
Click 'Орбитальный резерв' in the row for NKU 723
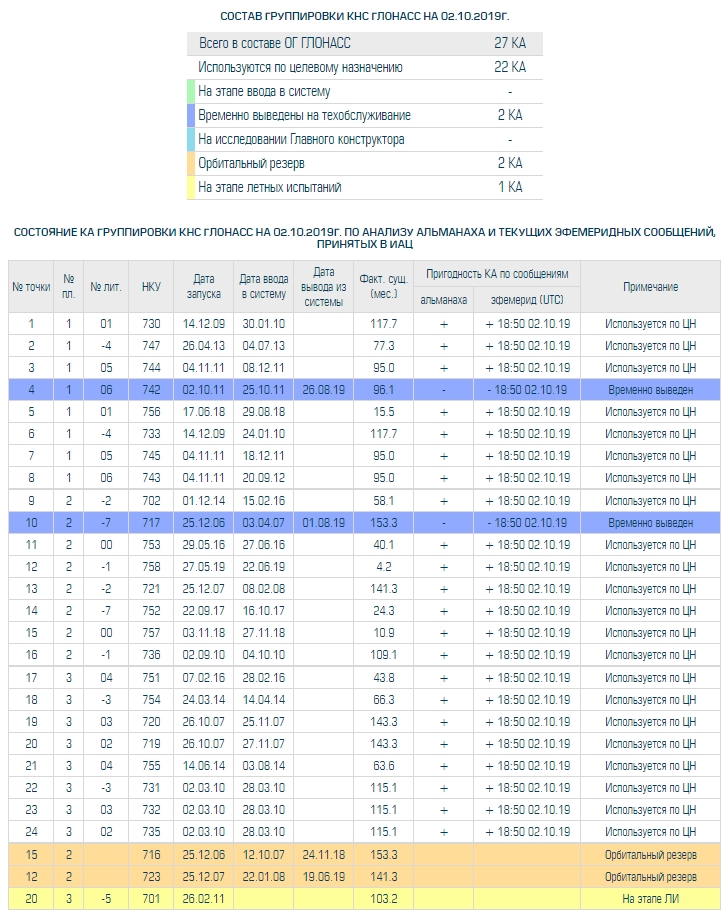coord(650,877)
